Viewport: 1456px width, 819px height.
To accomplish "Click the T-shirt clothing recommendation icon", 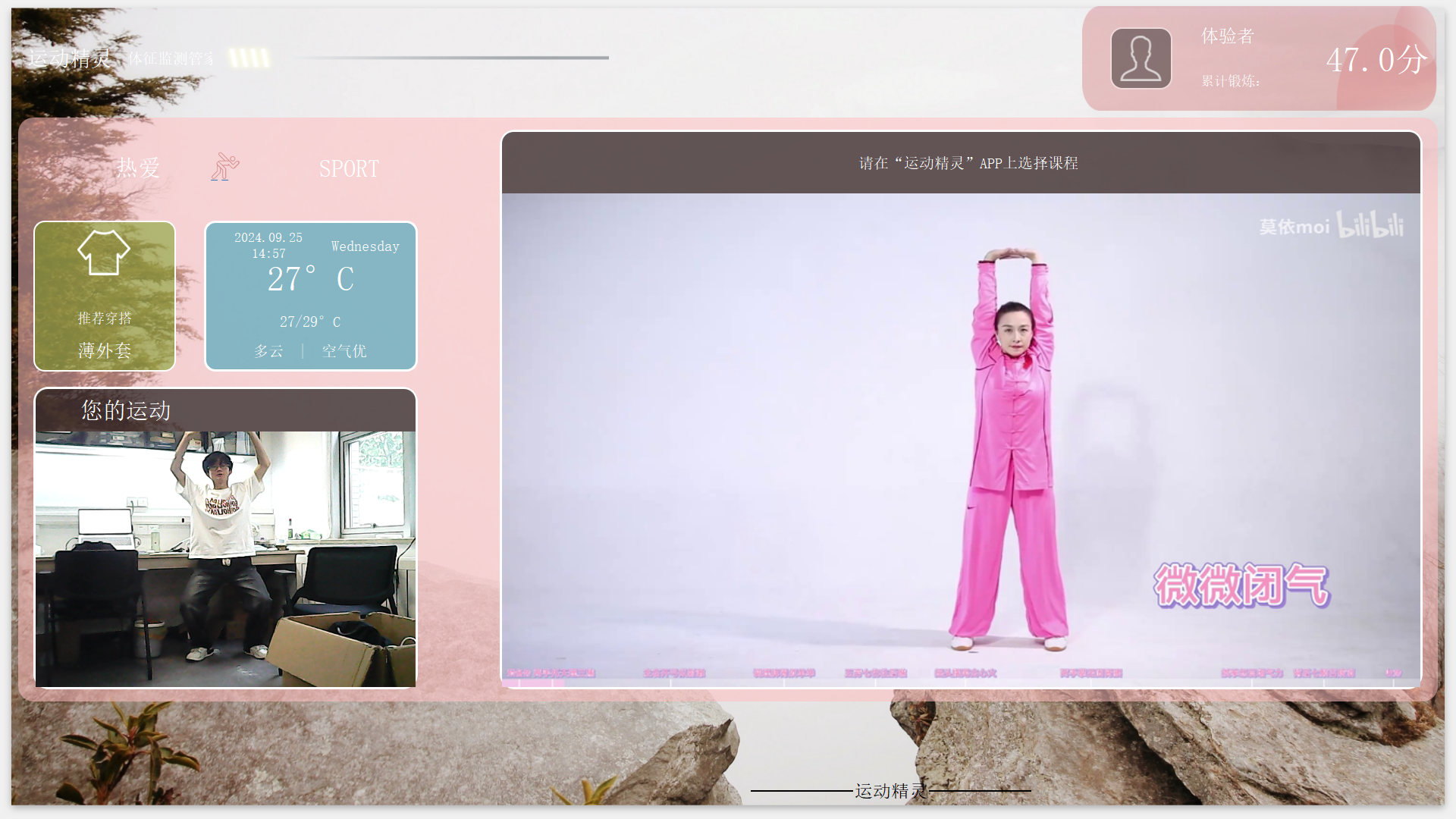I will (104, 253).
